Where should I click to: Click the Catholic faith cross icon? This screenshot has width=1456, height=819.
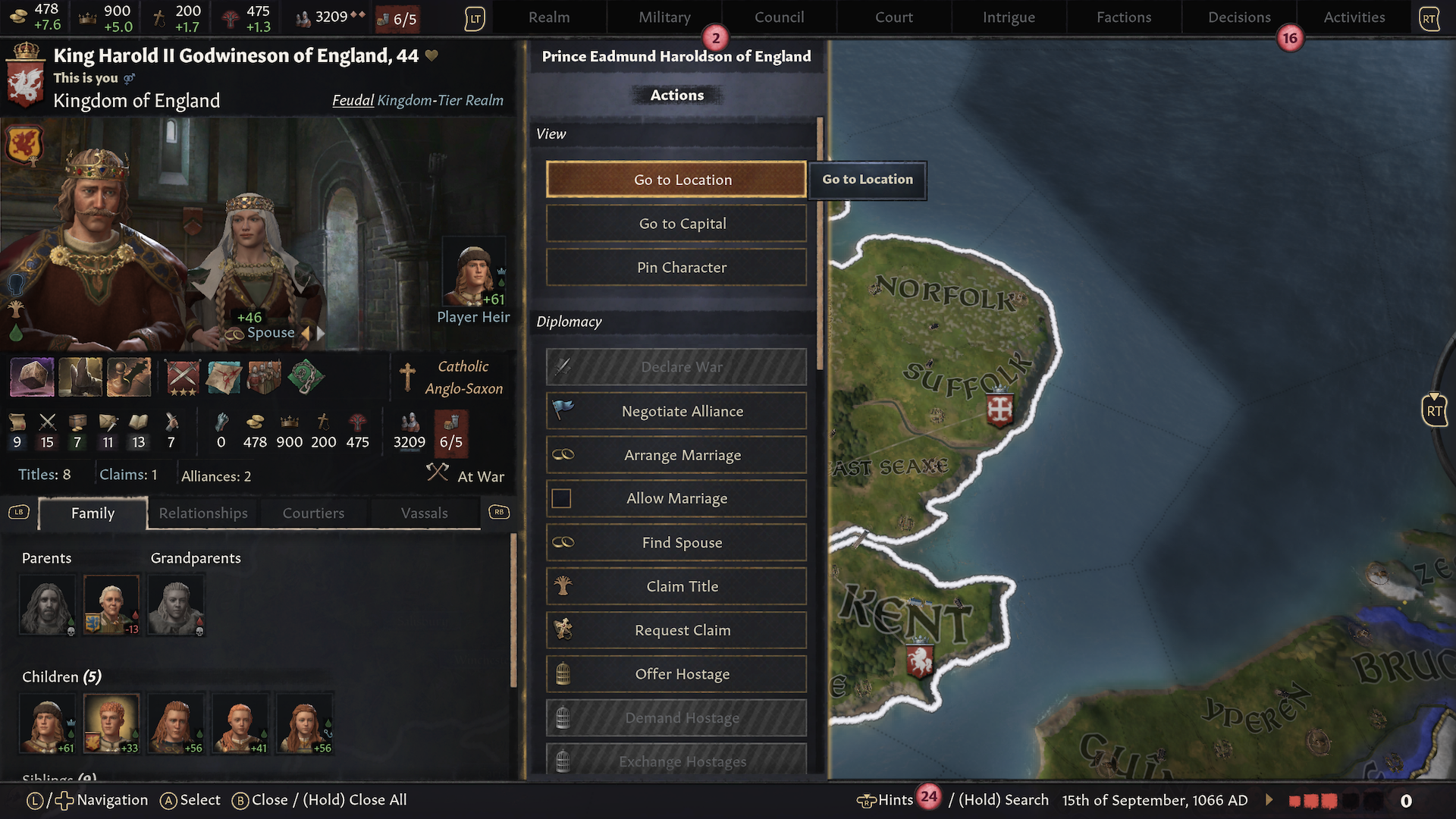click(x=407, y=377)
